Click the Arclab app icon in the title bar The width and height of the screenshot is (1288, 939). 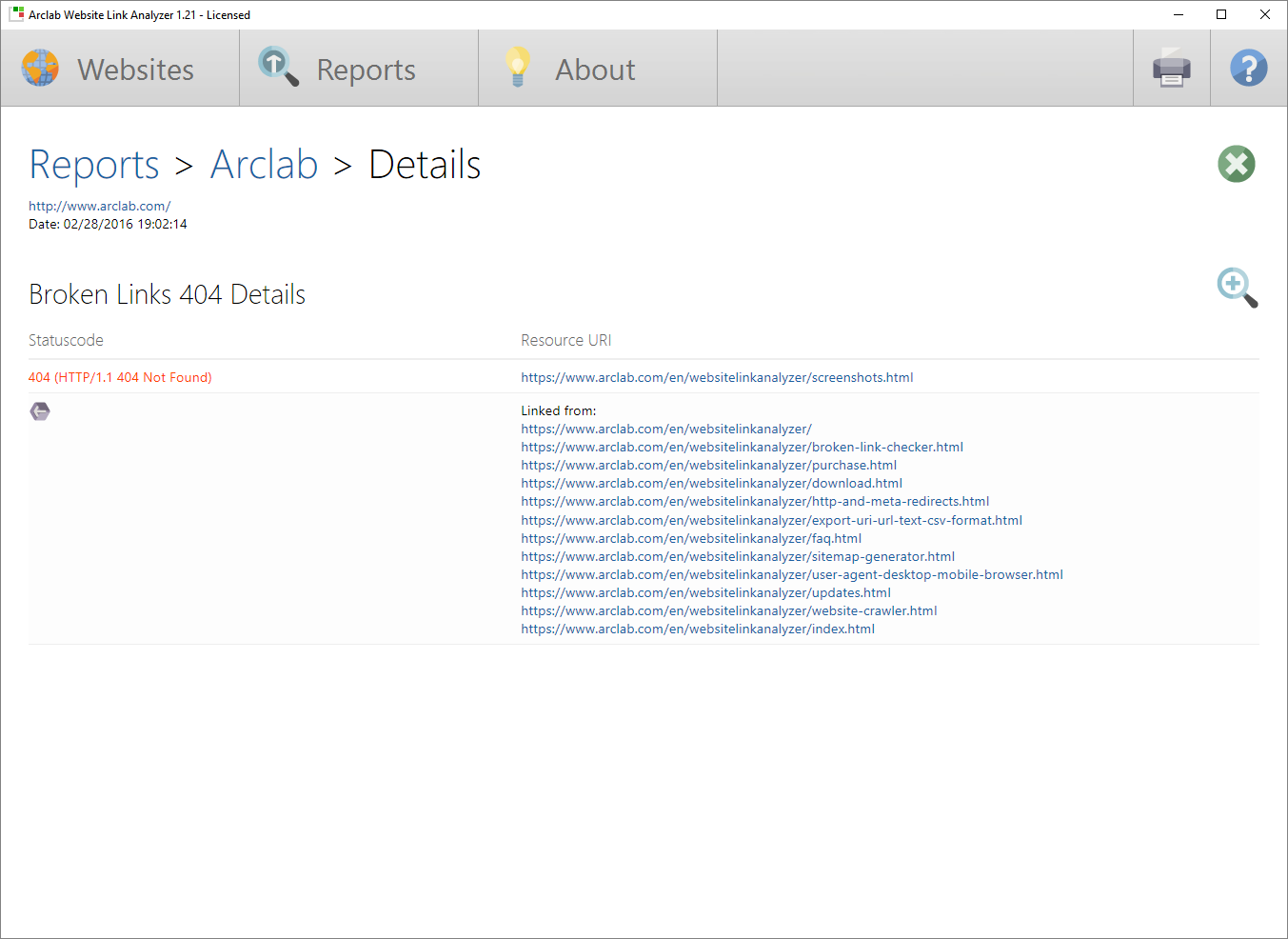(15, 14)
